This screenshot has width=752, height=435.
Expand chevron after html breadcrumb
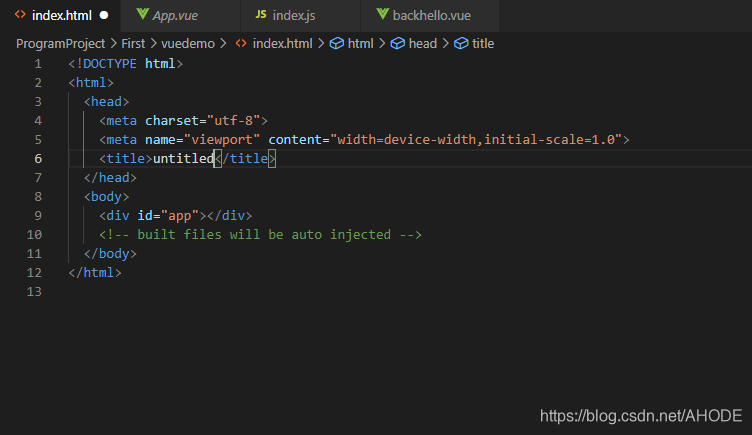pyautogui.click(x=382, y=44)
